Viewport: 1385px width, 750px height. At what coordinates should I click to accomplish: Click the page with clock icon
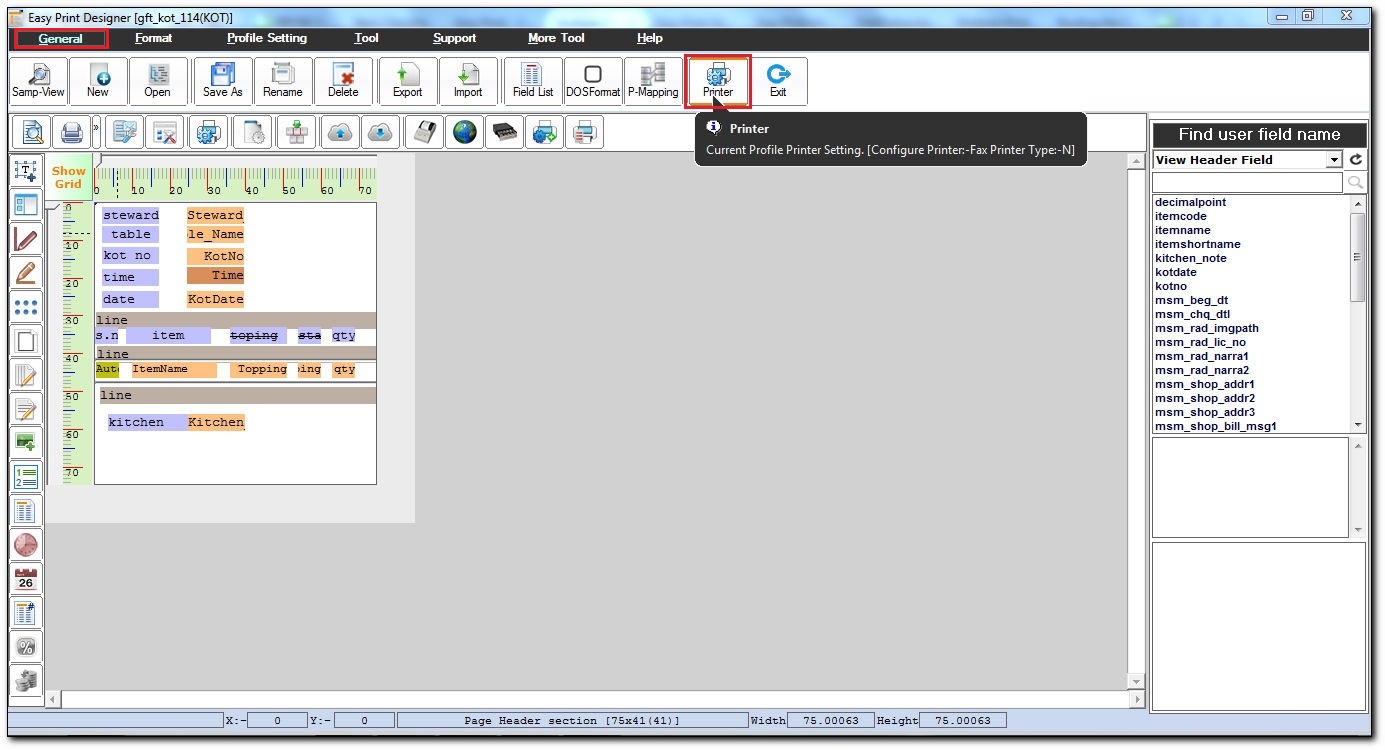[253, 132]
